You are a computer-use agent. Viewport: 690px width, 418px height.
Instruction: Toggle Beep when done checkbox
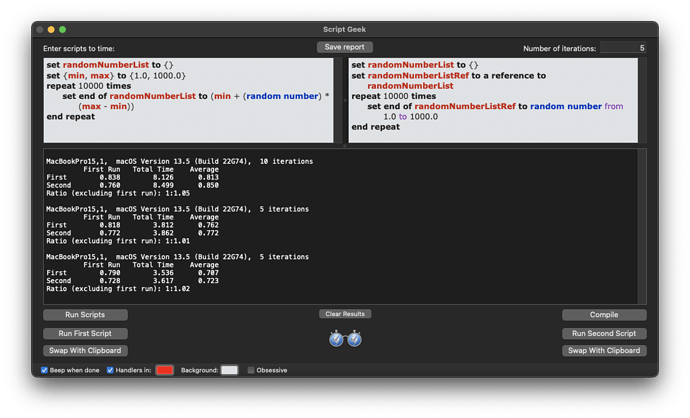pos(44,370)
